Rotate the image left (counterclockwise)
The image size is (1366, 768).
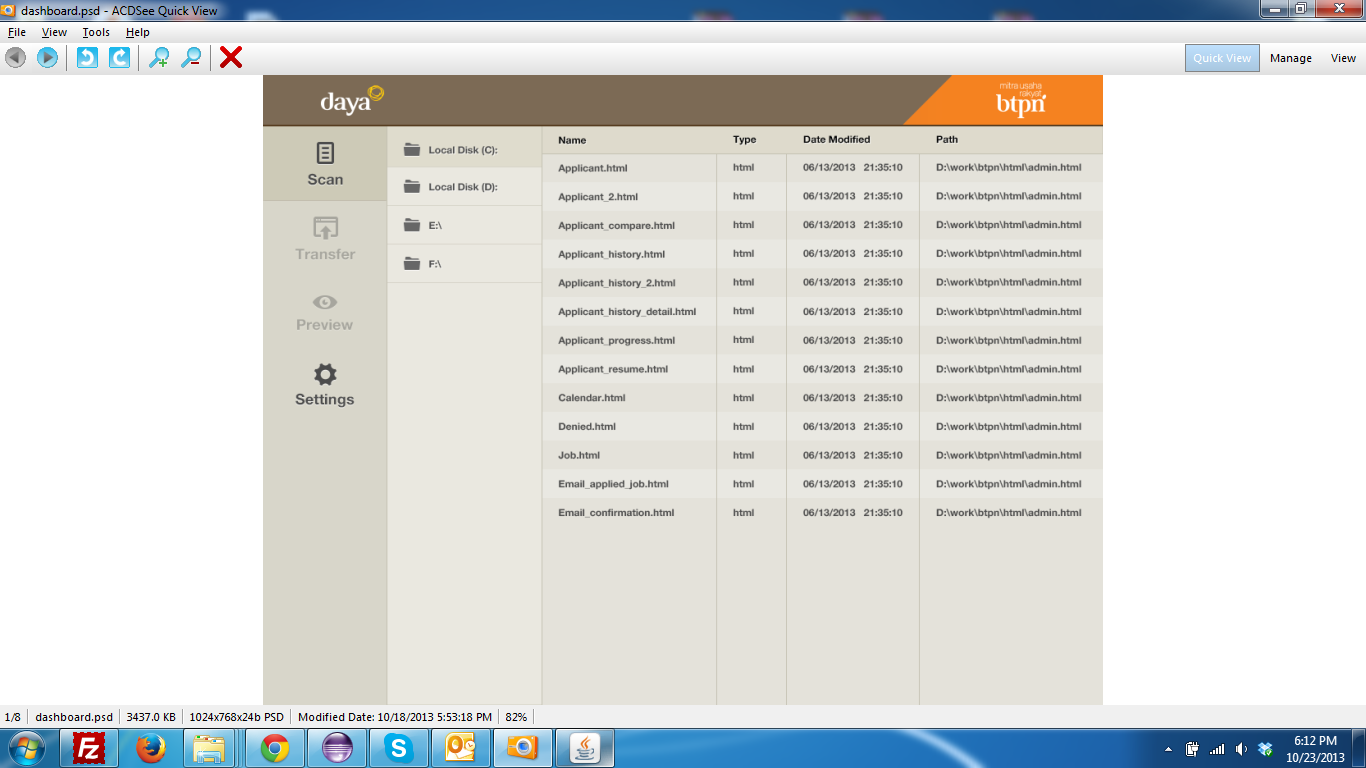pyautogui.click(x=87, y=58)
